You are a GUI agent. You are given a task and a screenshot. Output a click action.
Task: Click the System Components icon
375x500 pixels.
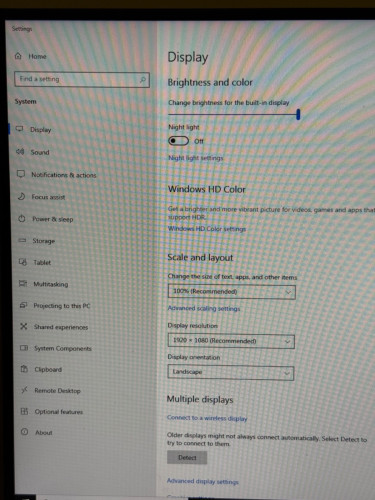pyautogui.click(x=24, y=348)
